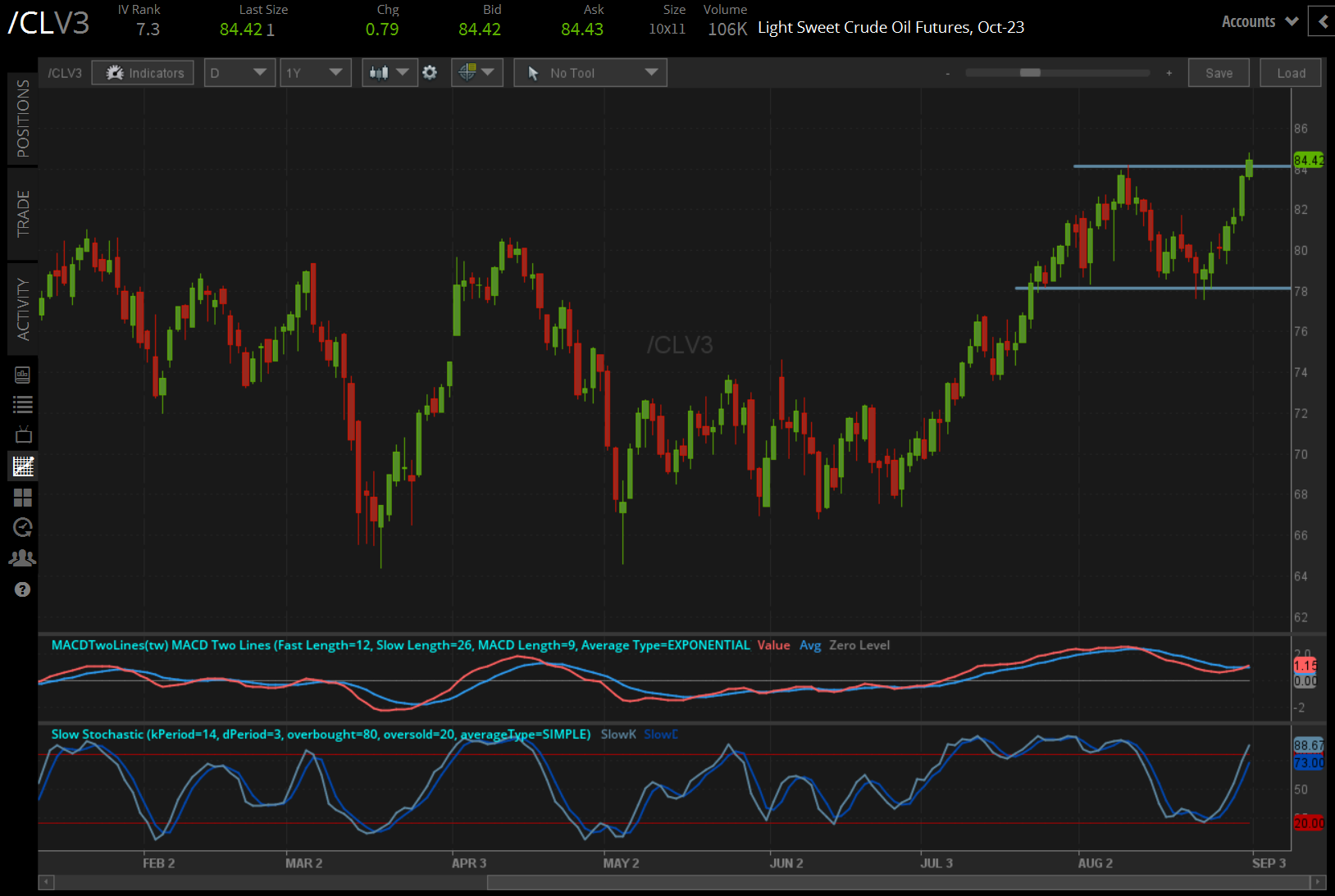Click the Indicators button
The width and height of the screenshot is (1335, 896).
tap(144, 73)
